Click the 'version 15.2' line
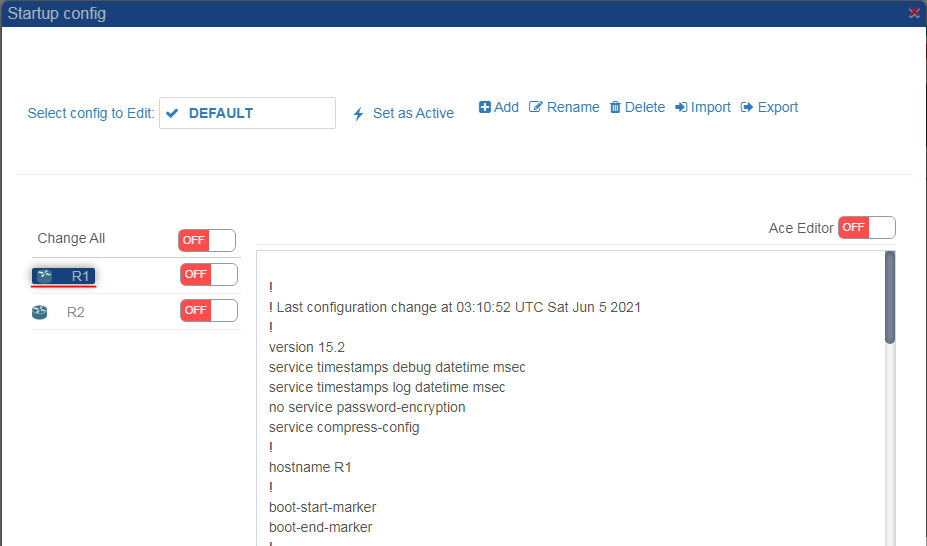The width and height of the screenshot is (927, 546). (307, 347)
